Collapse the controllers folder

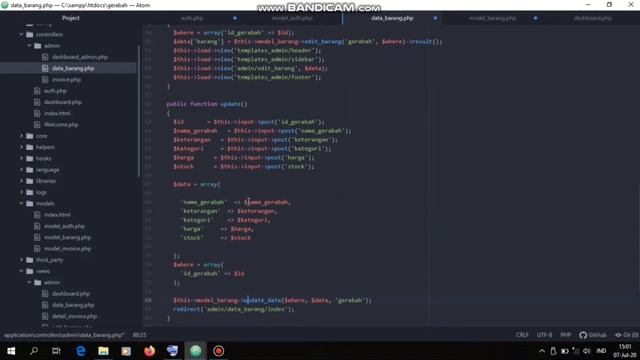click(x=21, y=35)
